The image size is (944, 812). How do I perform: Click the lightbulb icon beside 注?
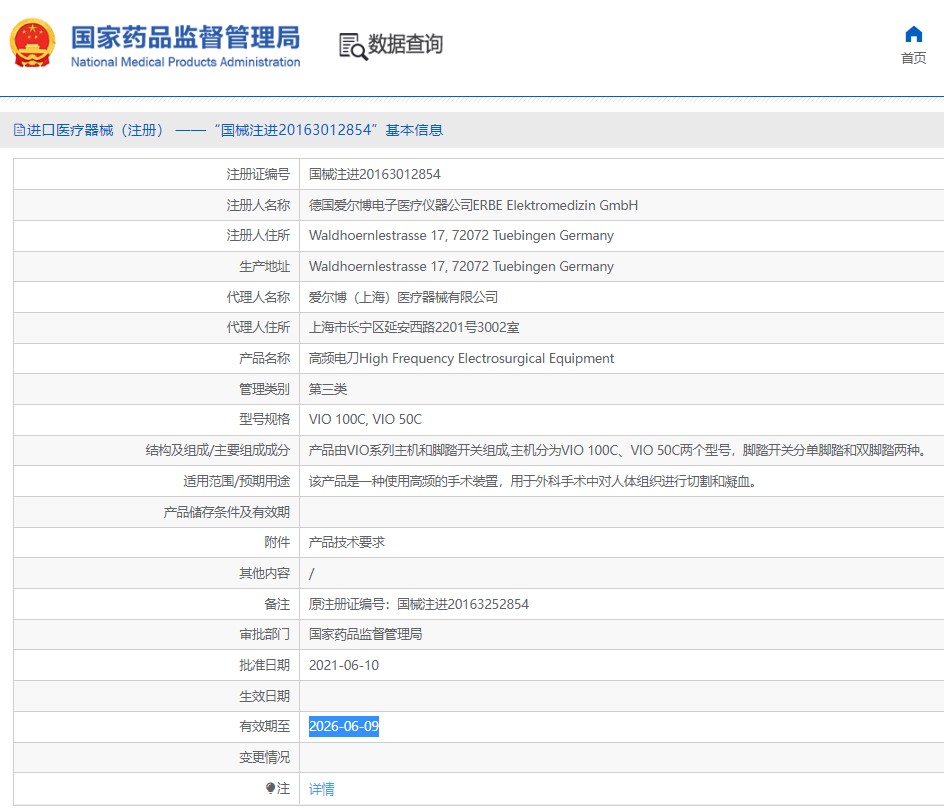coord(270,788)
